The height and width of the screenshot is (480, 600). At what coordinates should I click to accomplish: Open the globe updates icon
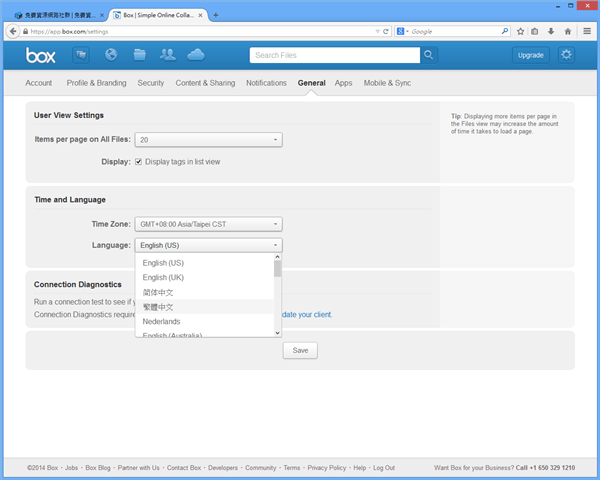(x=111, y=54)
